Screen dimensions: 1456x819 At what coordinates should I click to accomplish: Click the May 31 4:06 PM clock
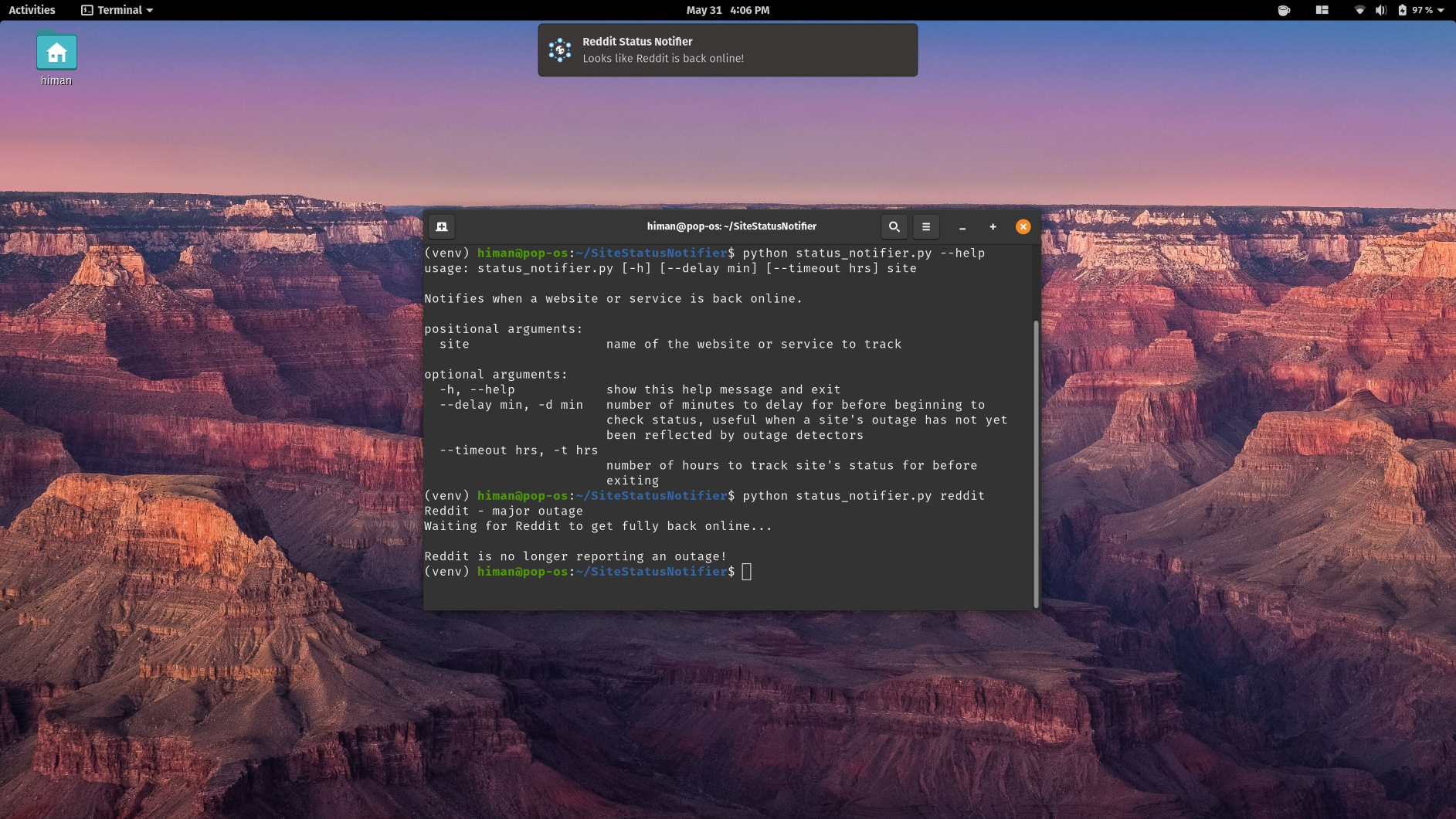click(x=728, y=10)
